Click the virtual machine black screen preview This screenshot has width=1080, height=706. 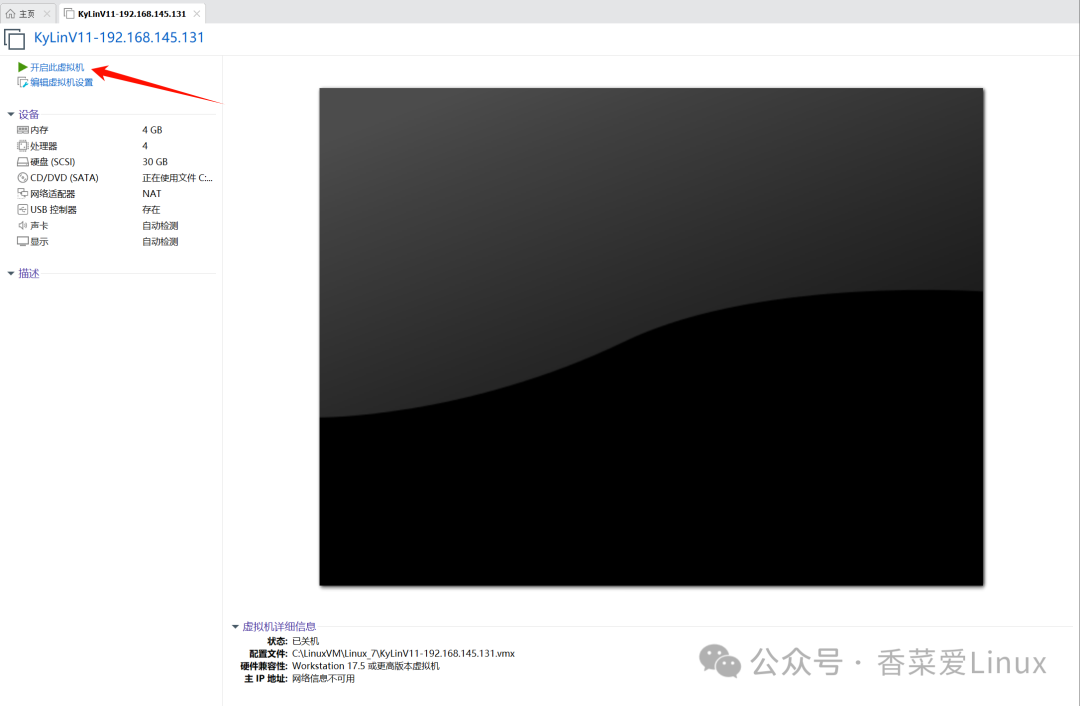(x=651, y=337)
